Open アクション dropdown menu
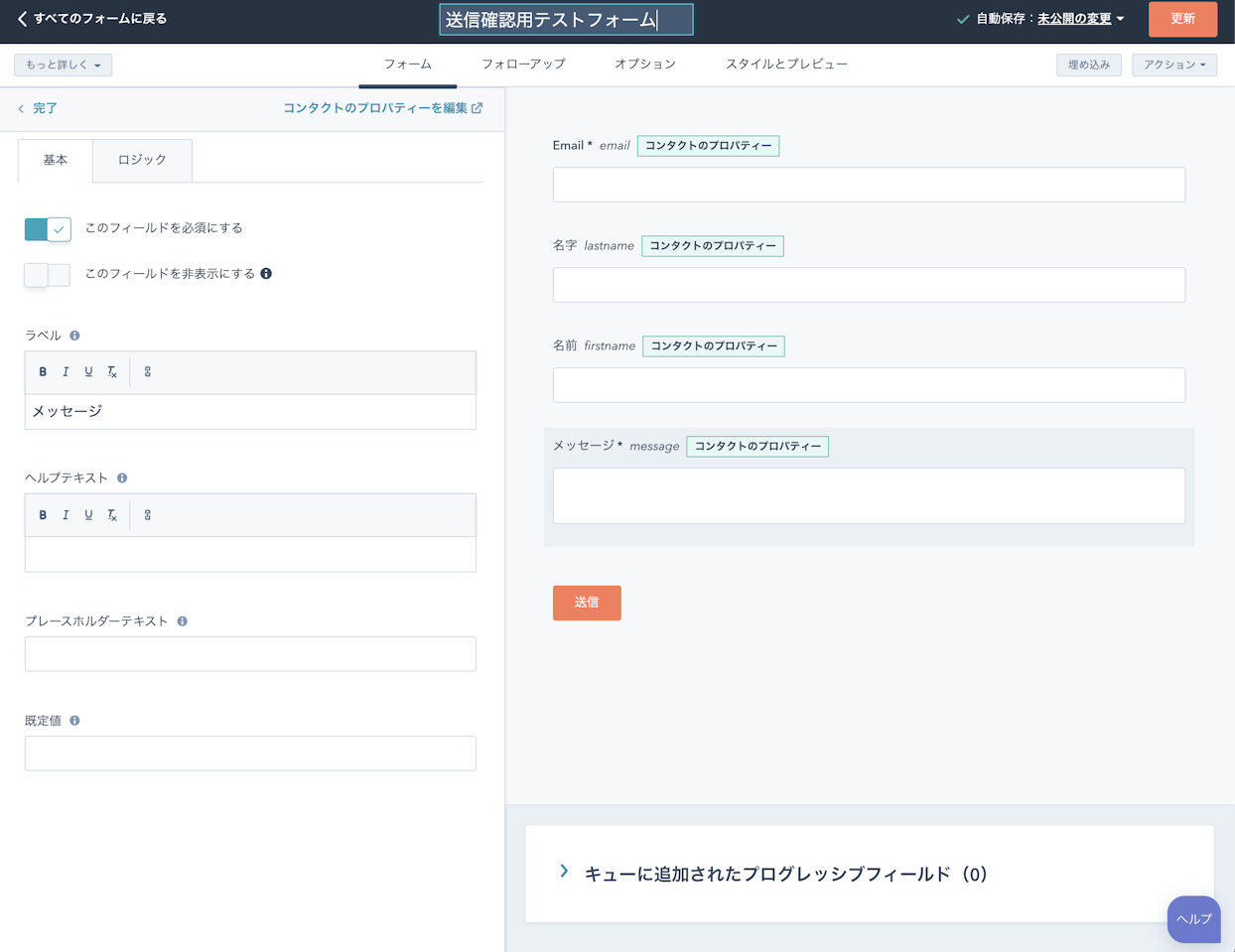This screenshot has width=1235, height=952. pos(1173,66)
